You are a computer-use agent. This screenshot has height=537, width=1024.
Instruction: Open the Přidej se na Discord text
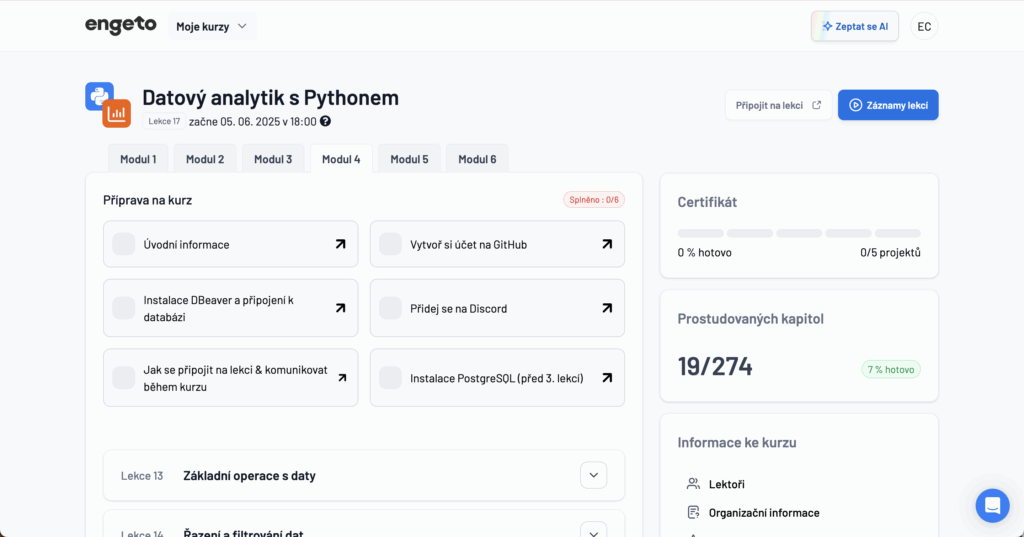pos(458,308)
